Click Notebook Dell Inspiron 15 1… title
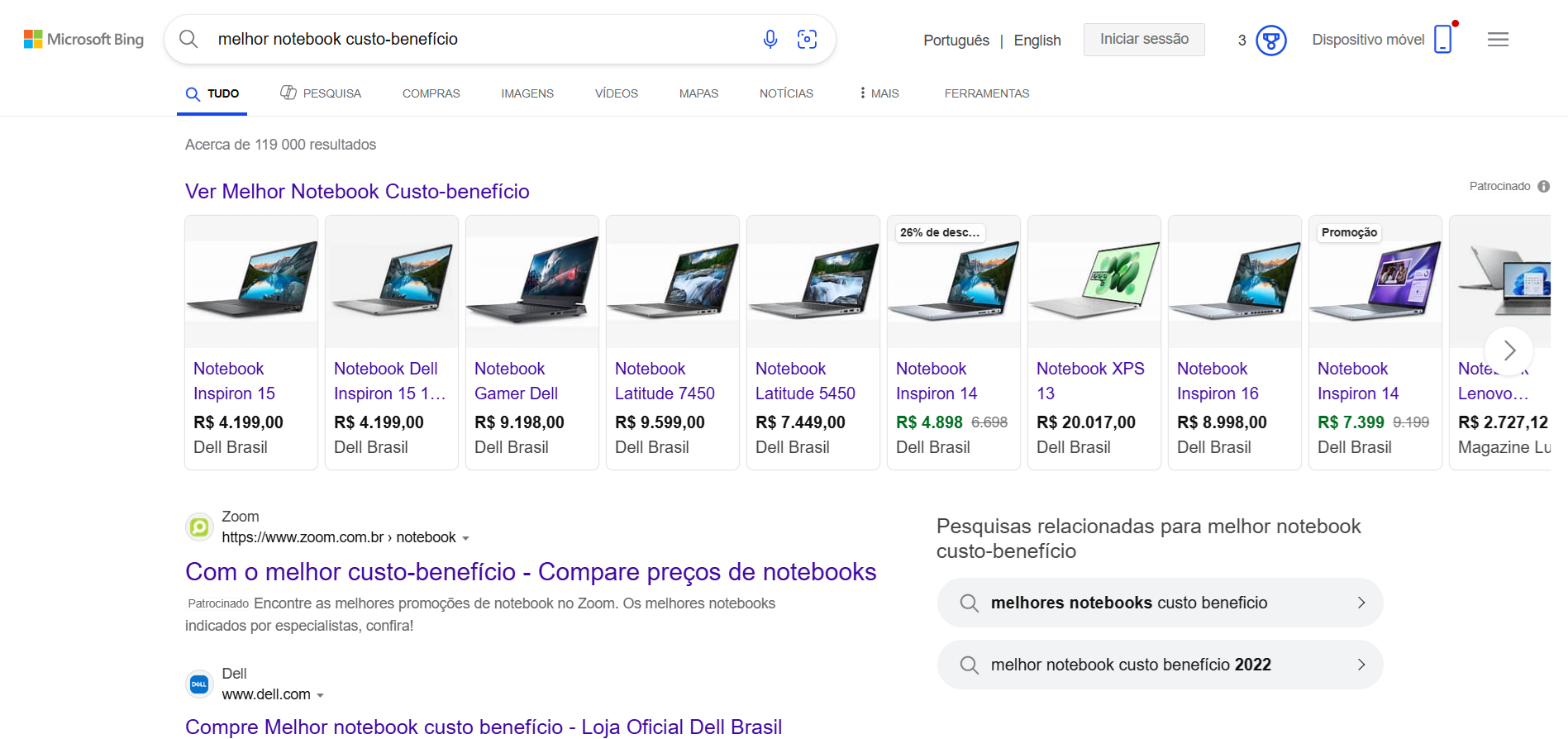Image resolution: width=1568 pixels, height=739 pixels. (389, 381)
